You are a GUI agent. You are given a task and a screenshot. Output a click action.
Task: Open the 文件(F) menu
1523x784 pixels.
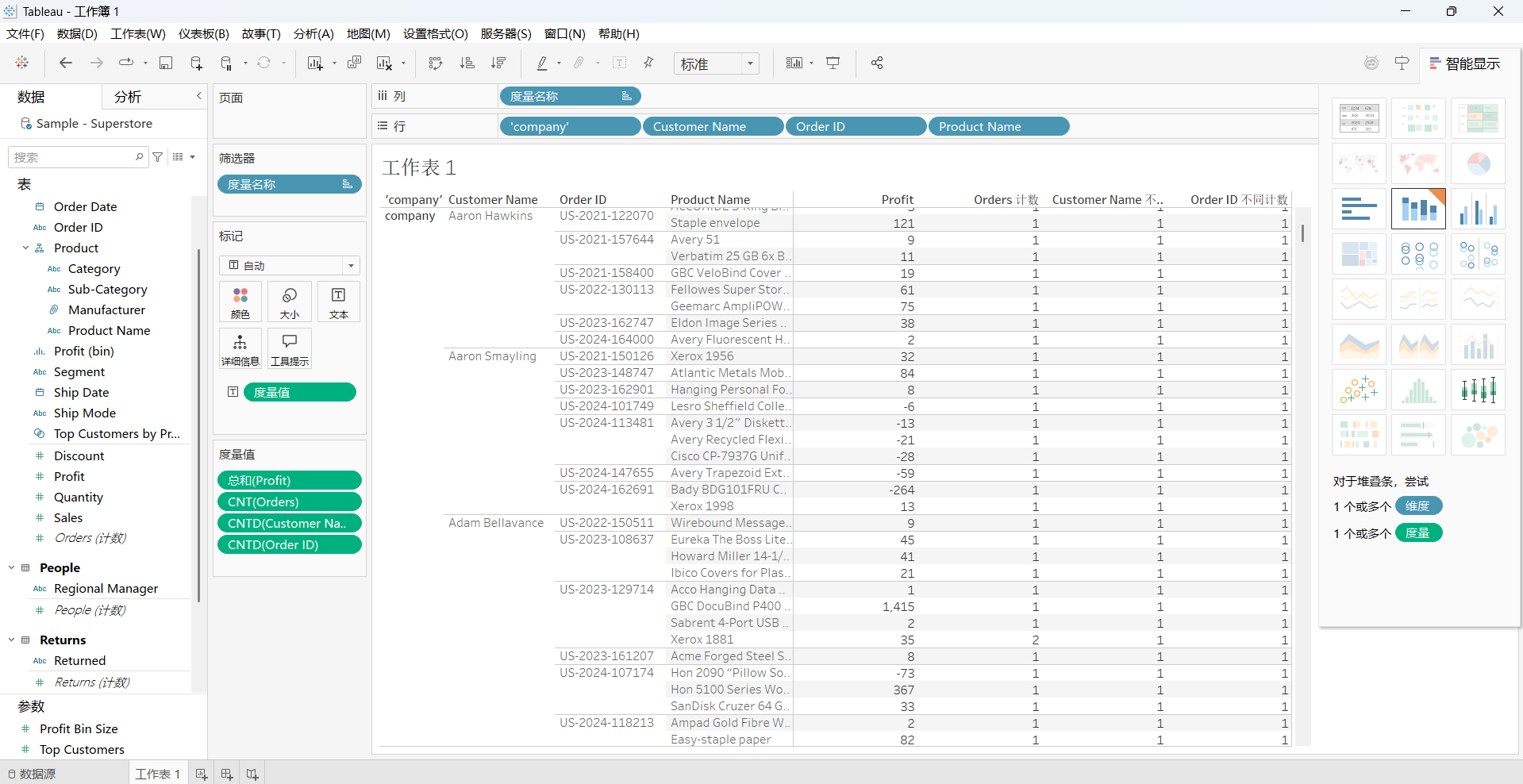coord(25,33)
